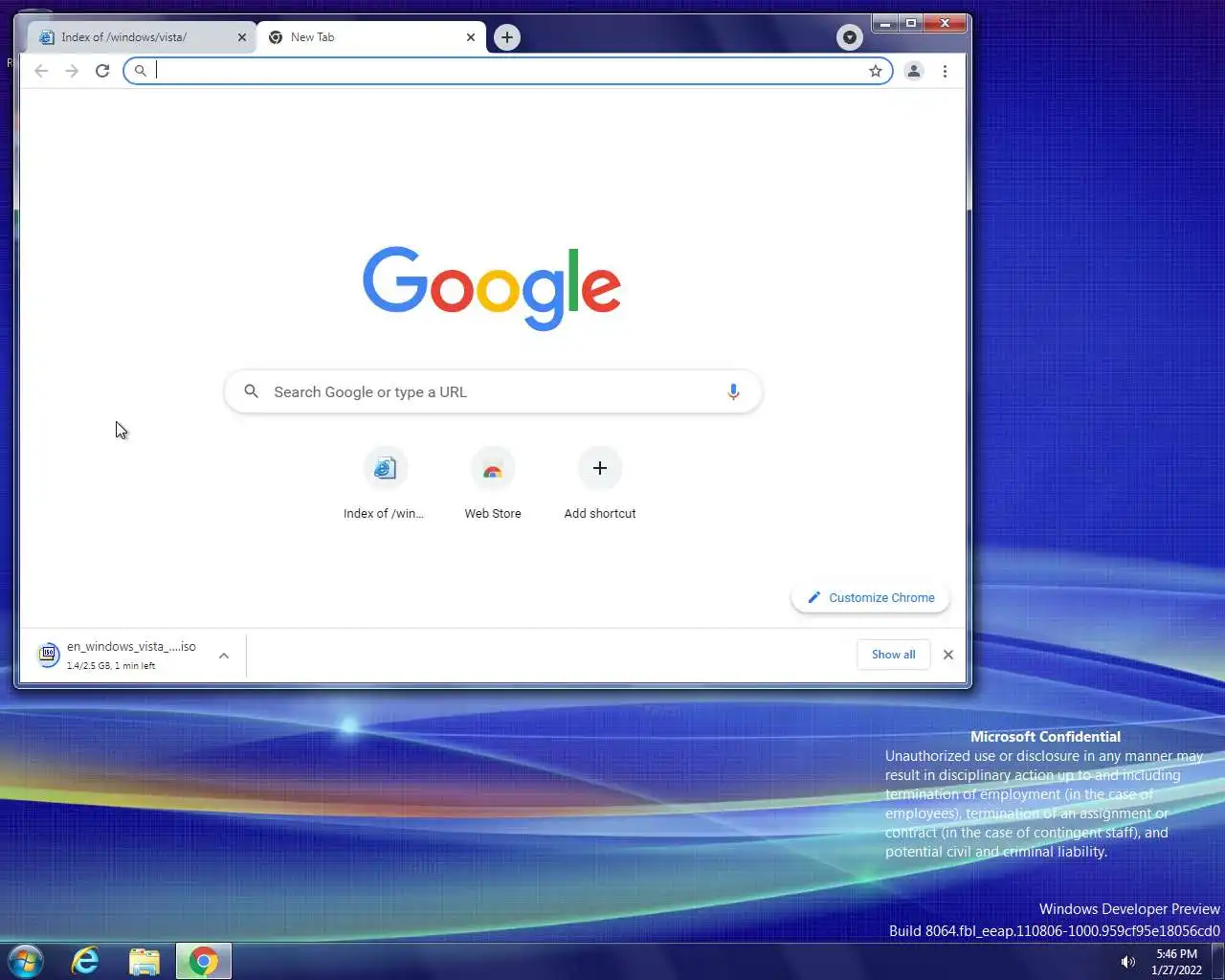Click the Google logo
This screenshot has height=980, width=1225.
(492, 288)
